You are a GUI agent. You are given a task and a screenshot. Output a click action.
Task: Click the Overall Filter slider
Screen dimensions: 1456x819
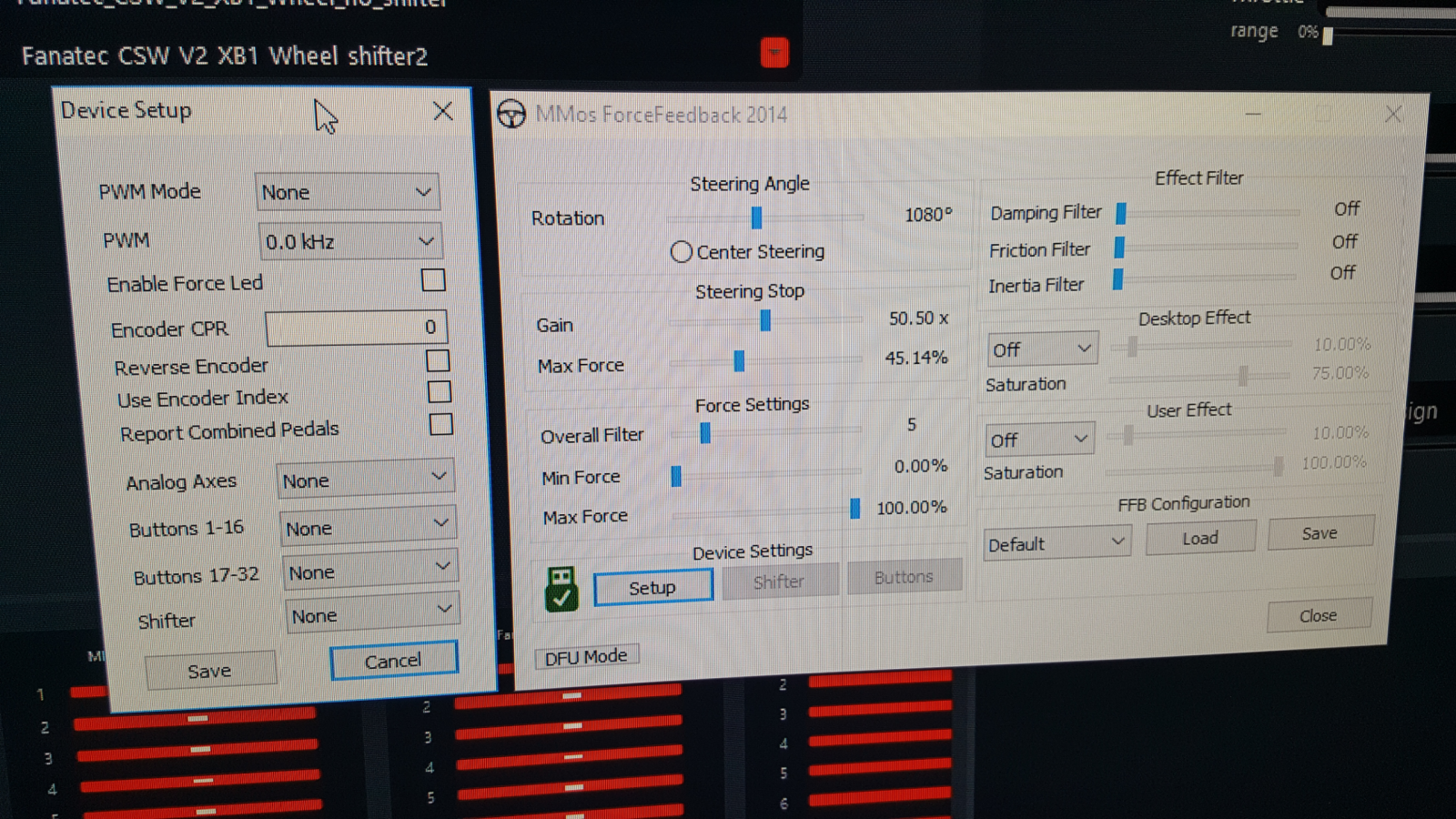[766, 432]
